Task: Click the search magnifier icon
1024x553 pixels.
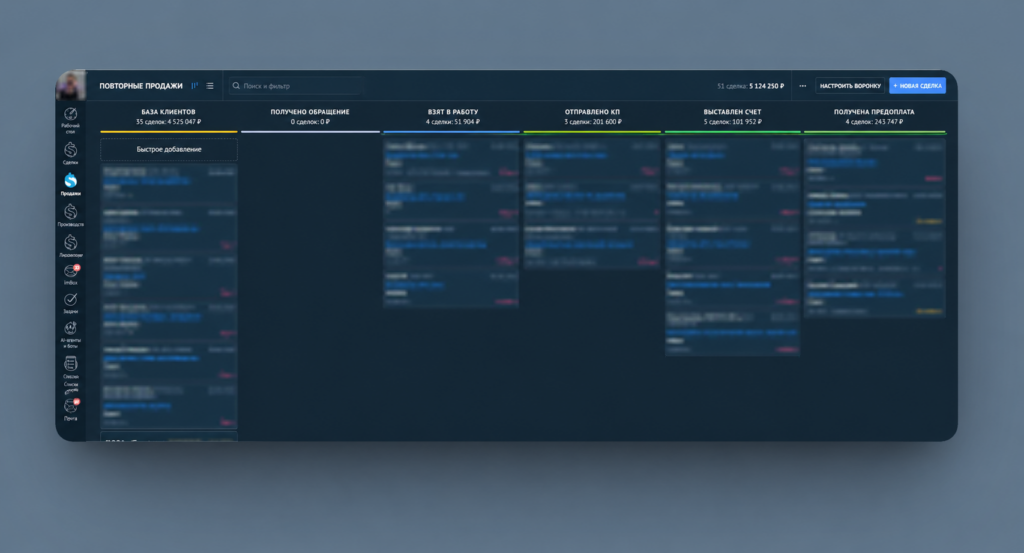Action: [x=236, y=86]
